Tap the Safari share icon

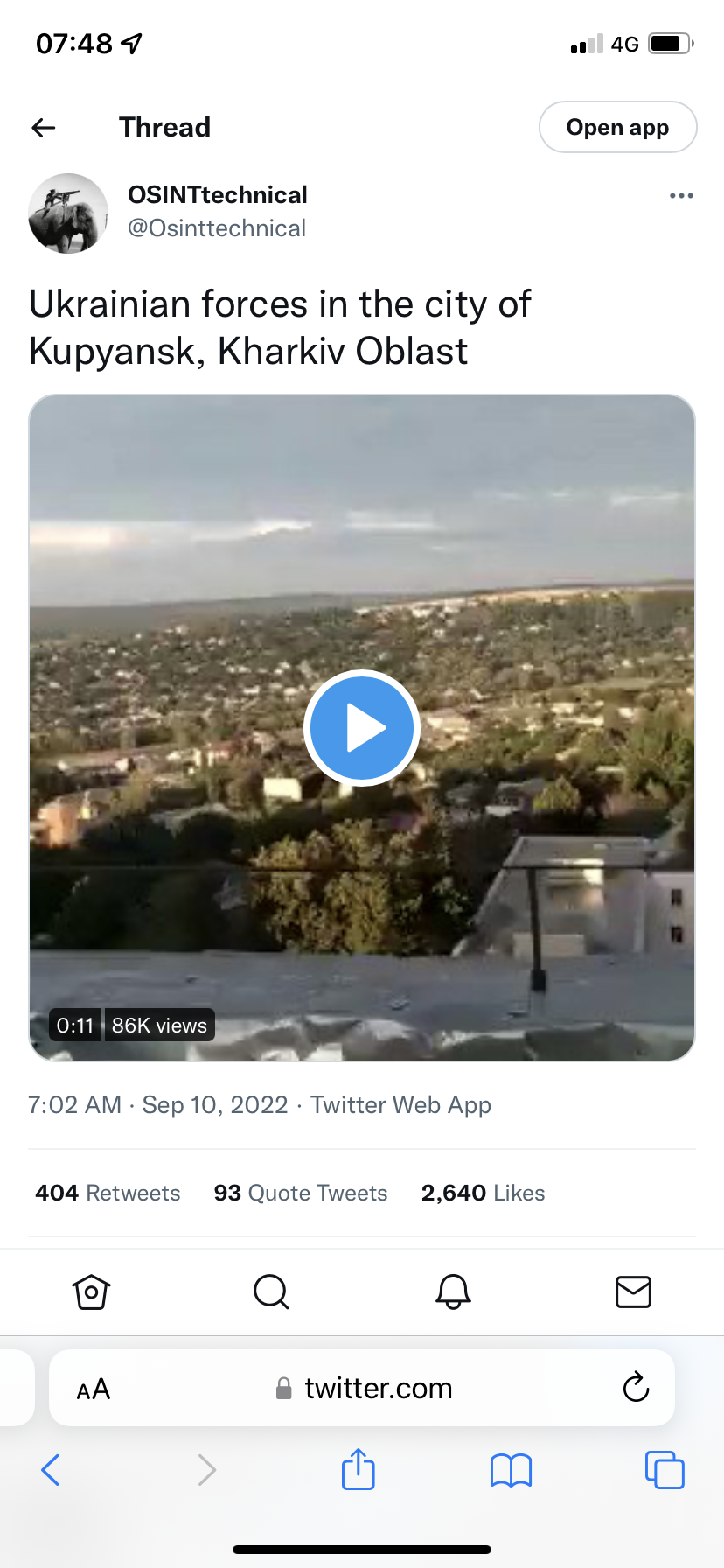click(x=358, y=1469)
